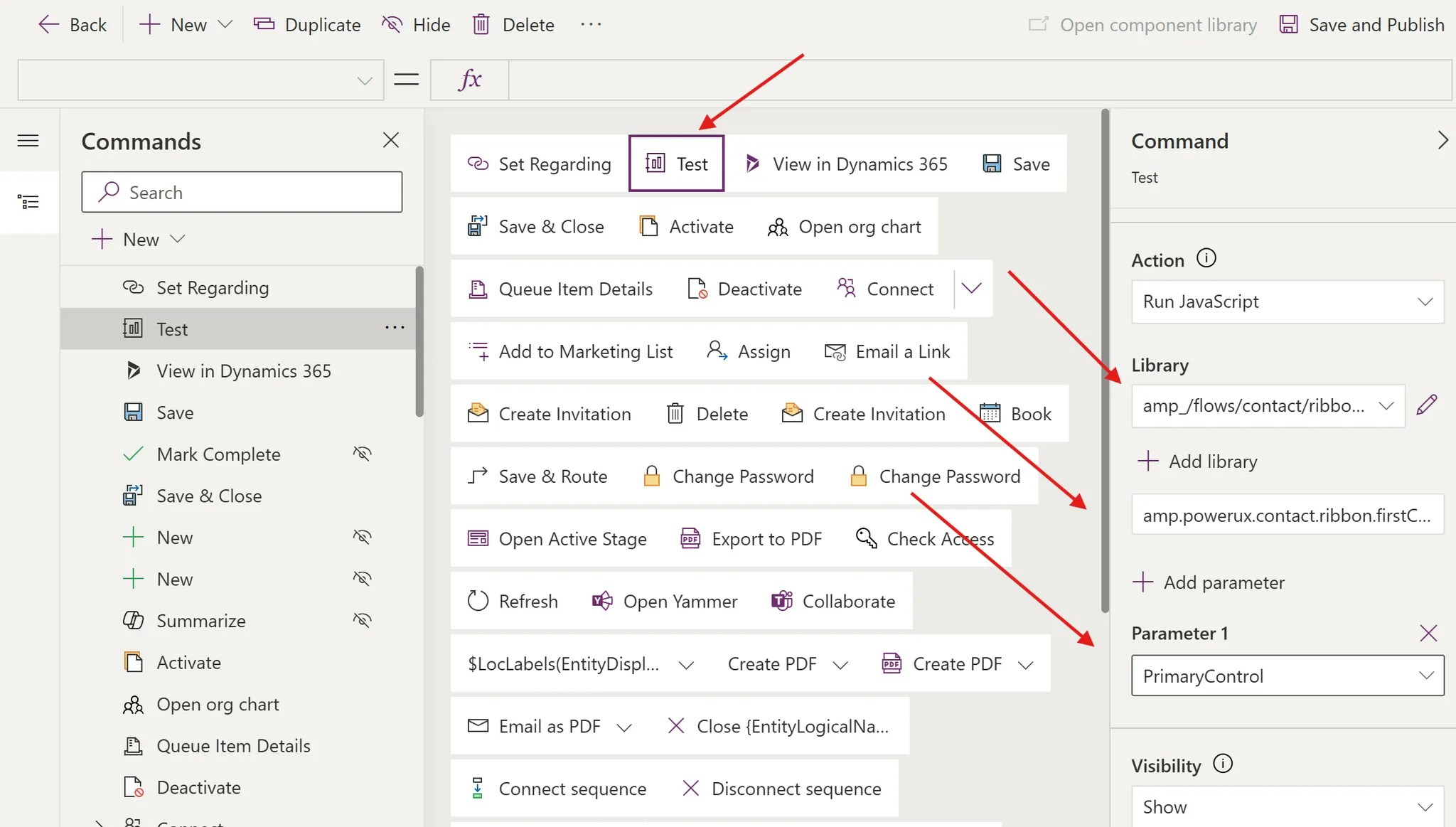Toggle hidden eye icon for Summarize
Screen dimensions: 1456x827
[x=363, y=620]
